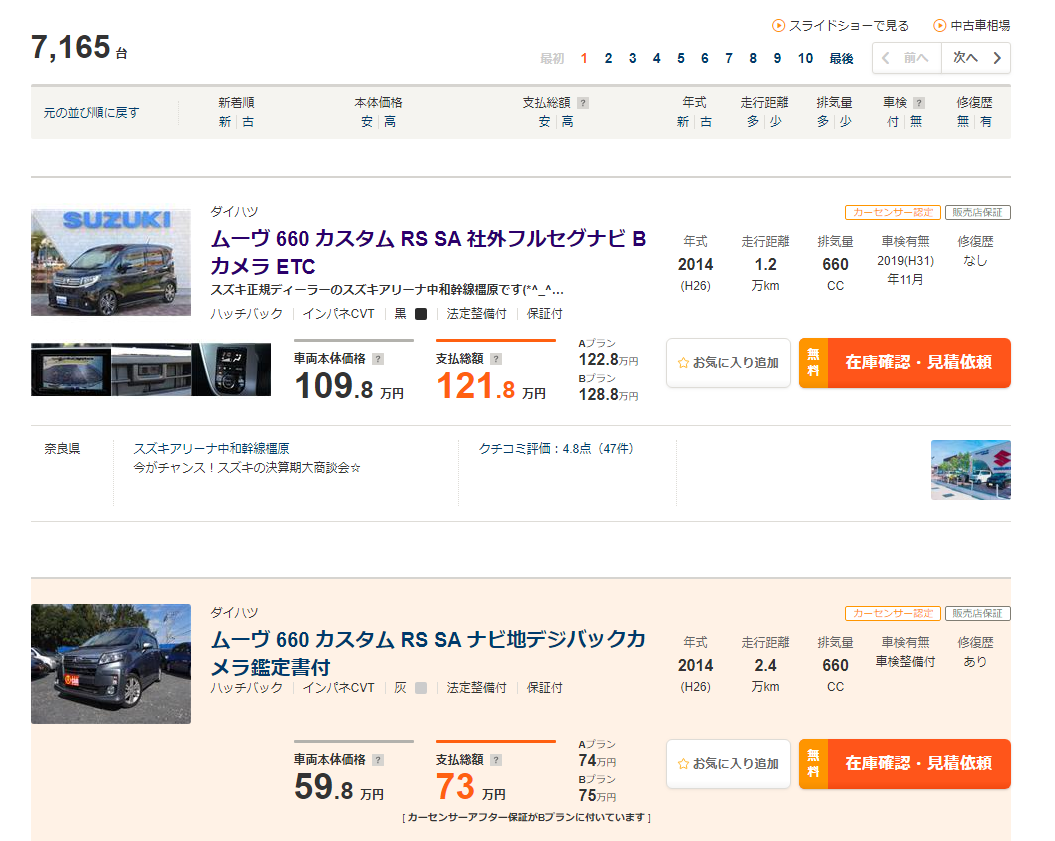The height and width of the screenshot is (841, 1055).
Task: Click the star icon in first お気に入り追加
Action: tap(684, 363)
